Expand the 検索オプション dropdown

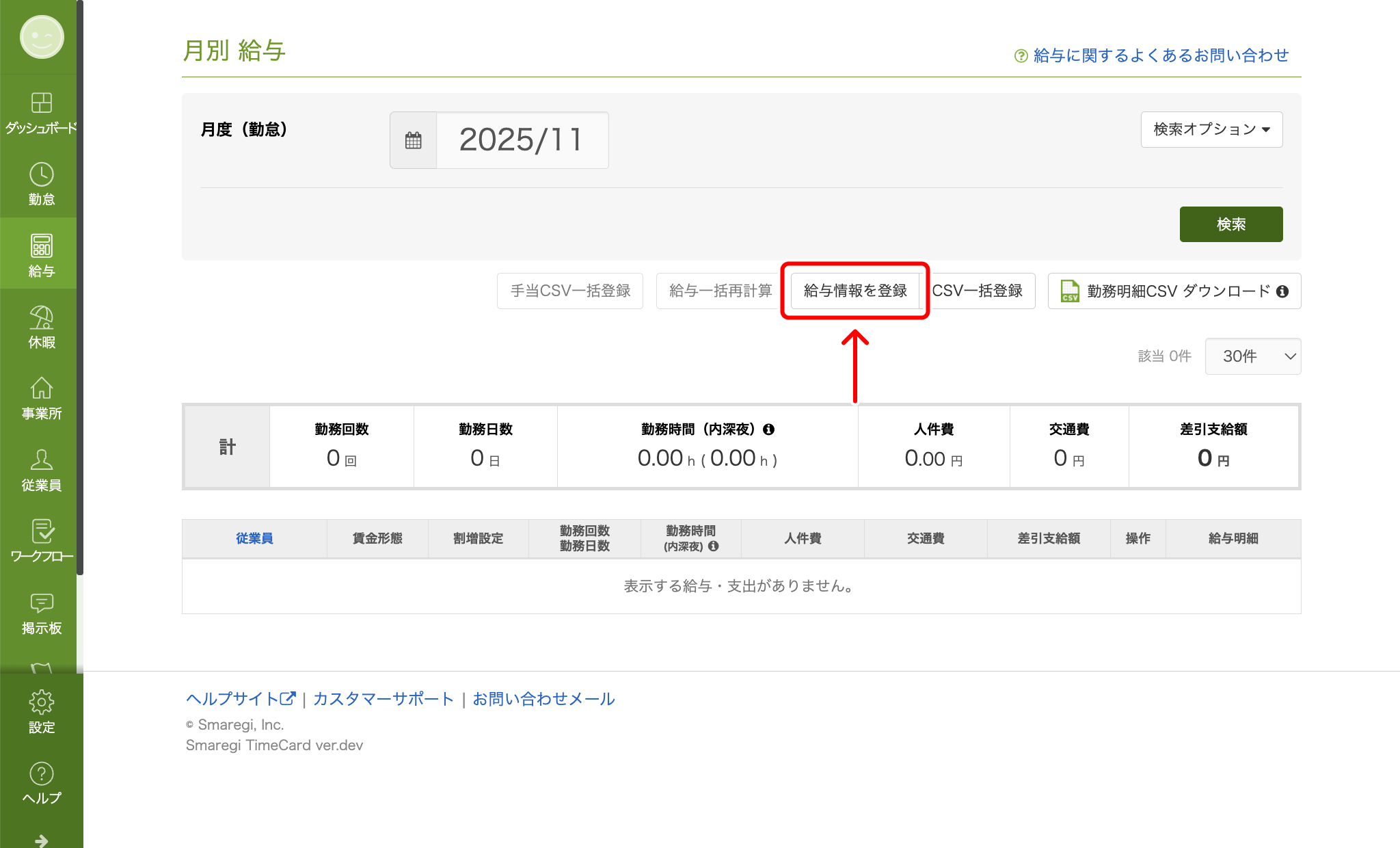pos(1211,129)
